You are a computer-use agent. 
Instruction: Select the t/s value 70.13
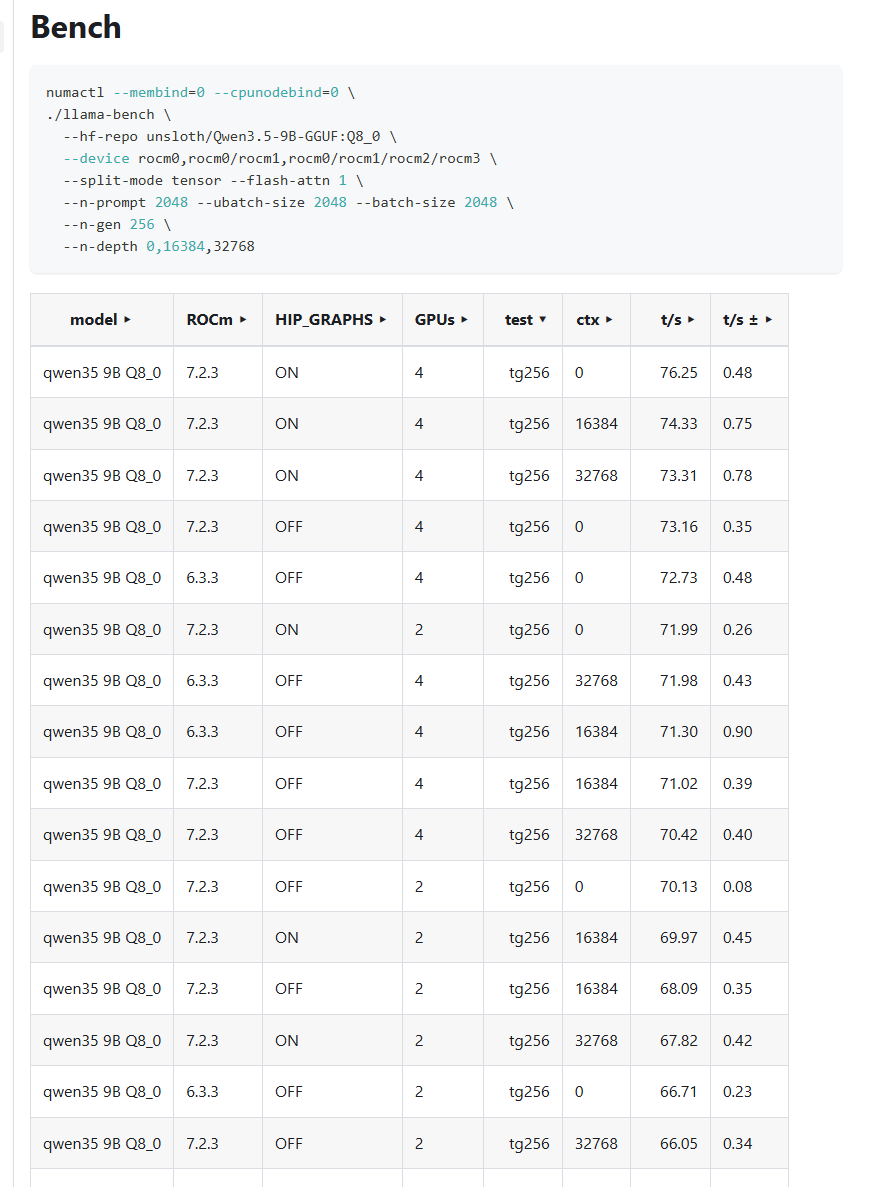(x=679, y=886)
